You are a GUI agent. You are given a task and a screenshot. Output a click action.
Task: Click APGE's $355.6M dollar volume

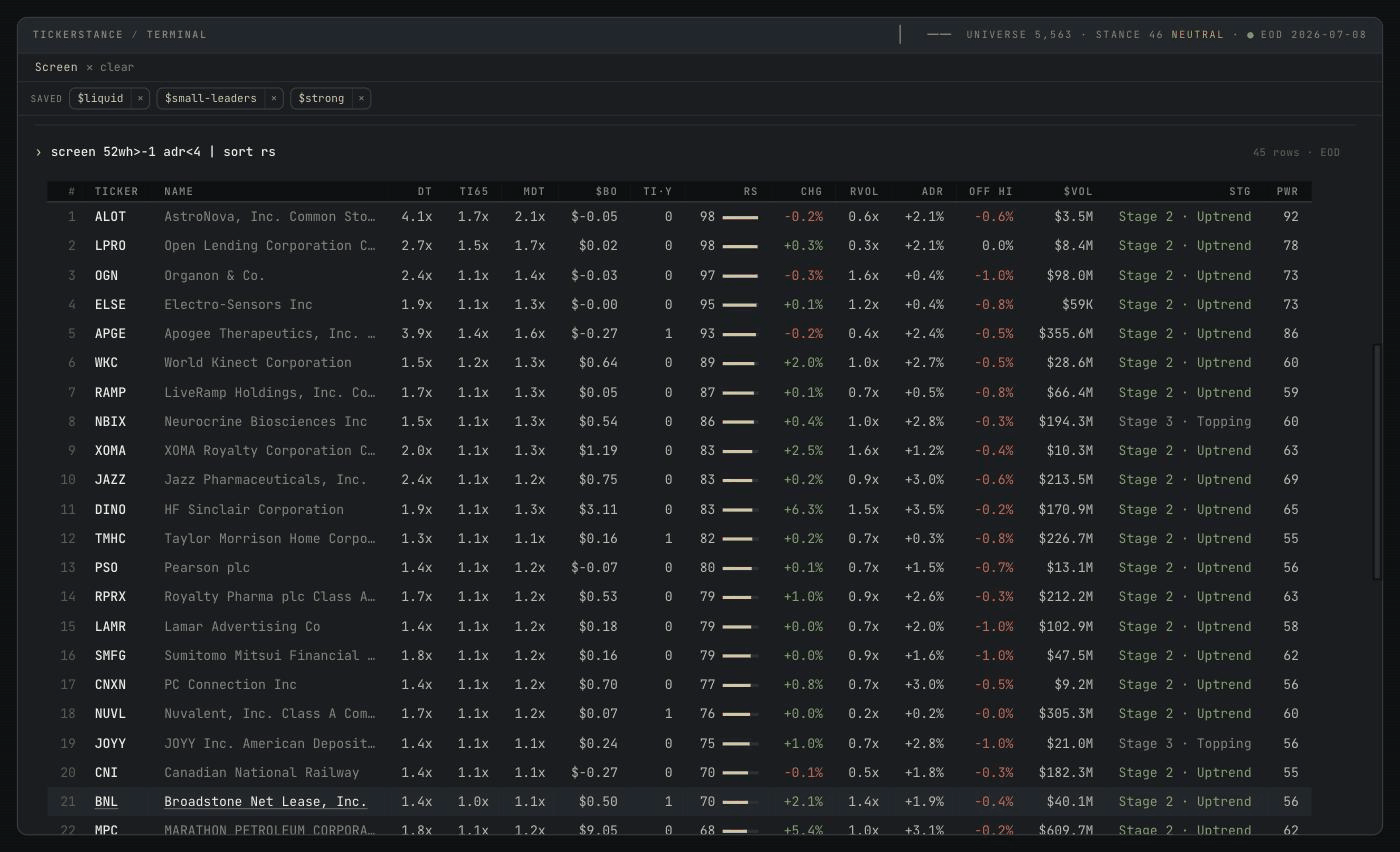point(1066,333)
